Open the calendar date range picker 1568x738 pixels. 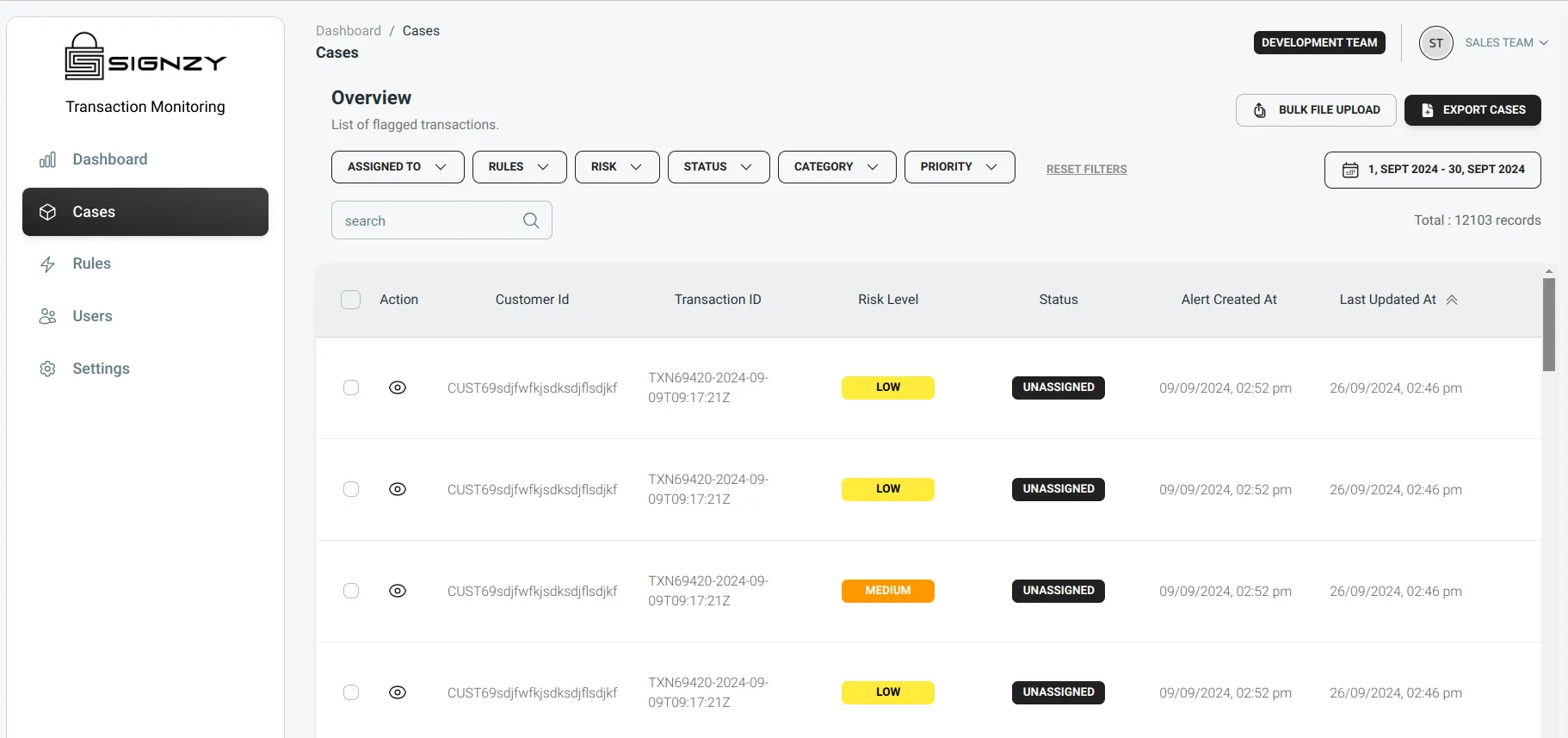1432,170
